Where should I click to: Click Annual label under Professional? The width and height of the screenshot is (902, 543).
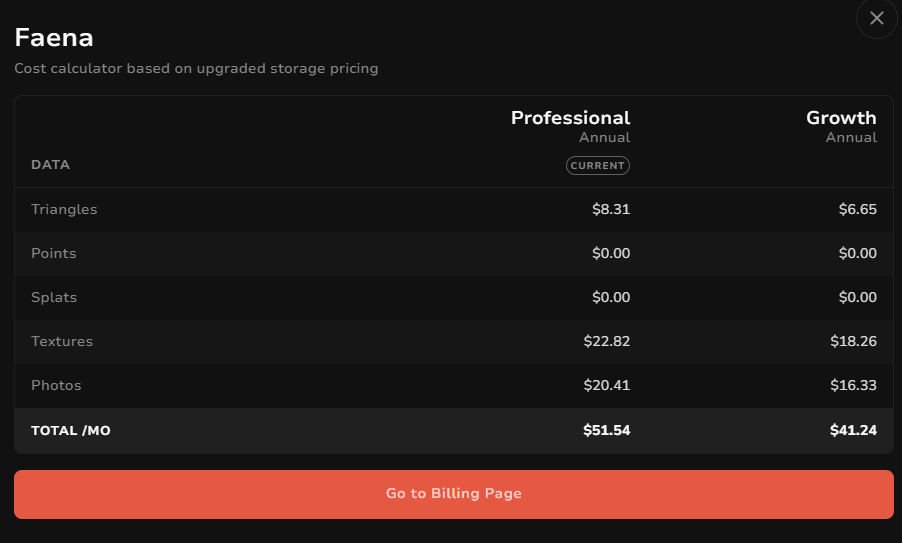605,137
